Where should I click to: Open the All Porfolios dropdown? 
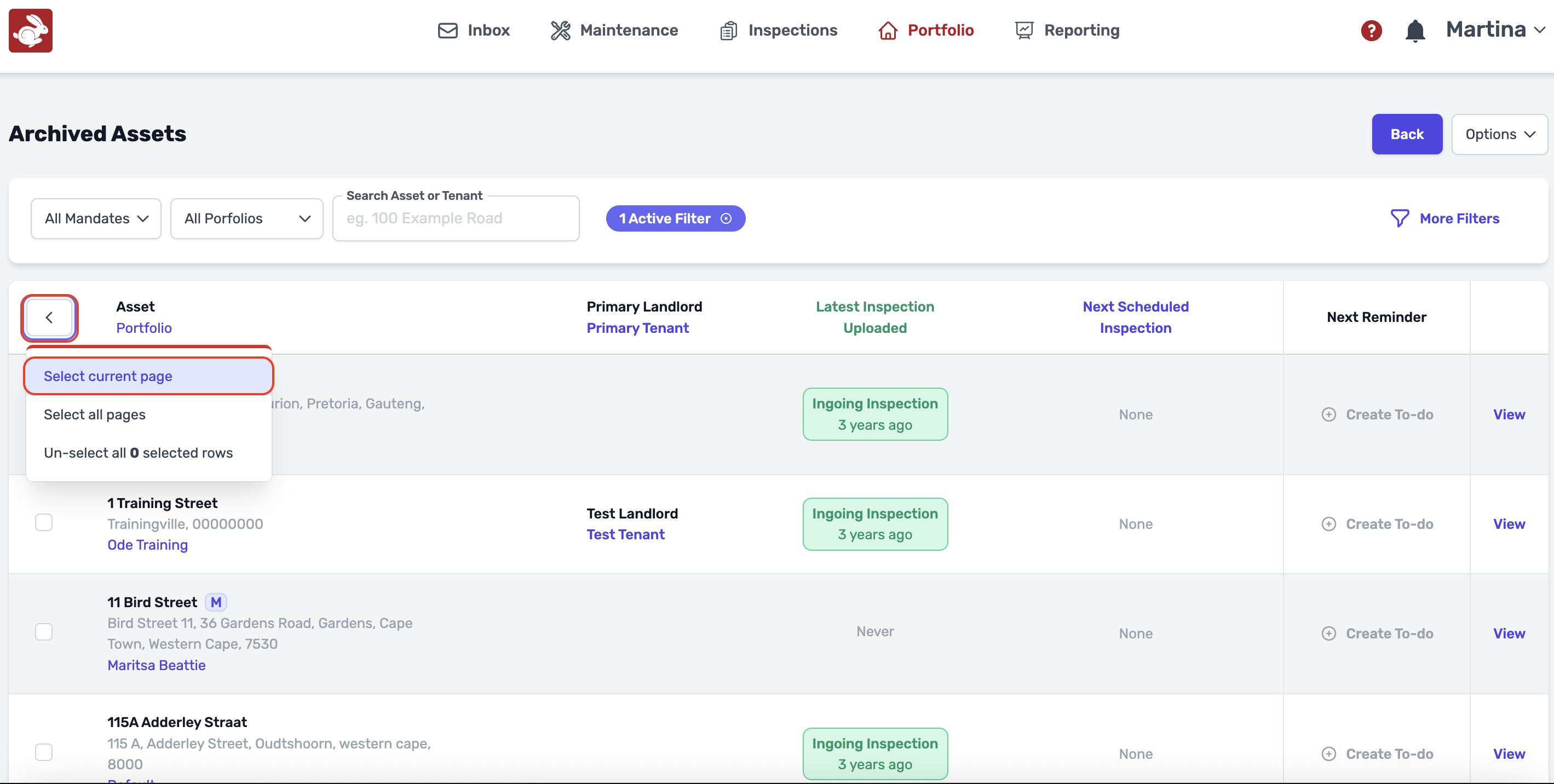click(246, 218)
